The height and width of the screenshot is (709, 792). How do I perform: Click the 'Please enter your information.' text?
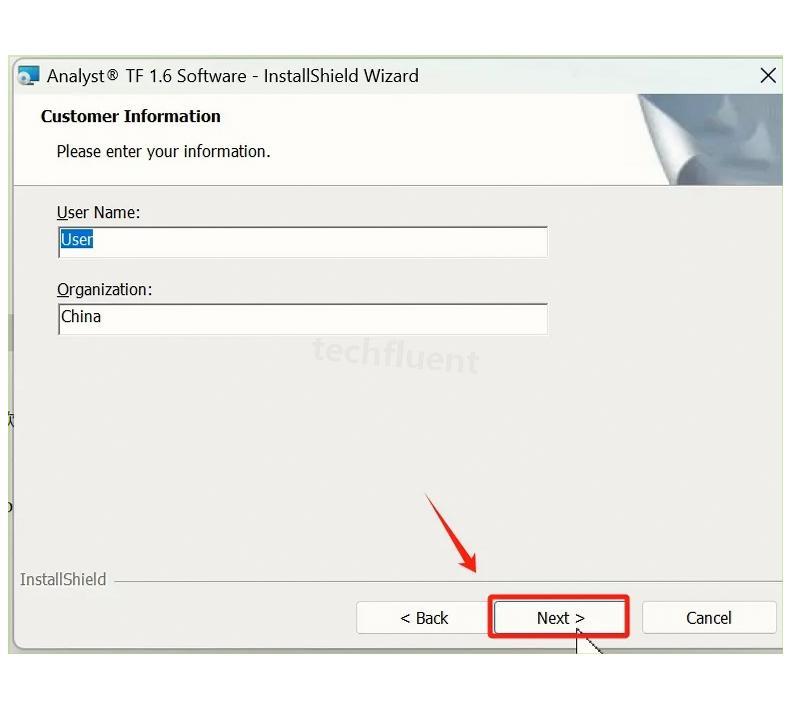point(164,151)
